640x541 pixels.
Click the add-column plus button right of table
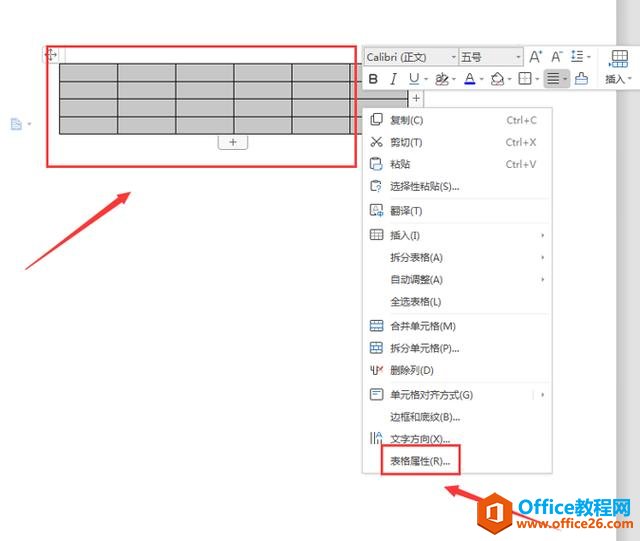pos(416,98)
